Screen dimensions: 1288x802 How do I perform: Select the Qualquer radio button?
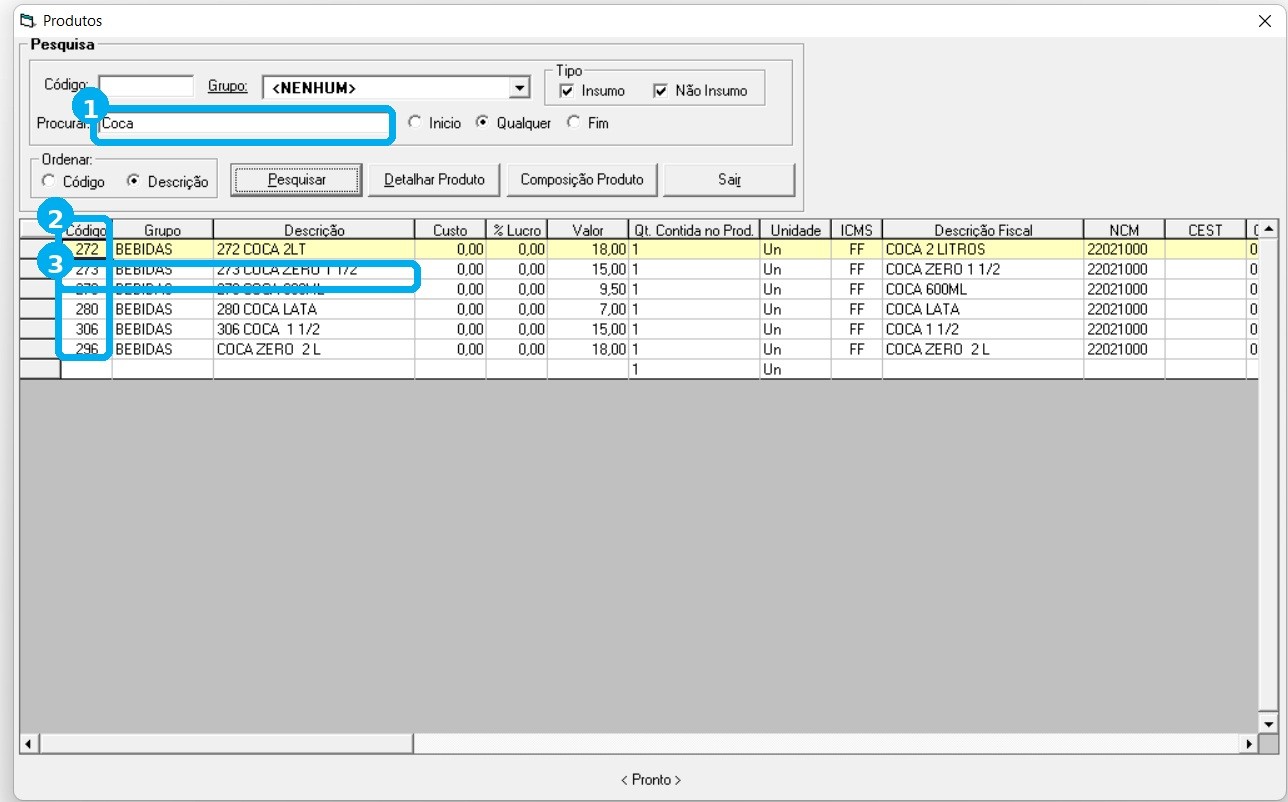(482, 122)
